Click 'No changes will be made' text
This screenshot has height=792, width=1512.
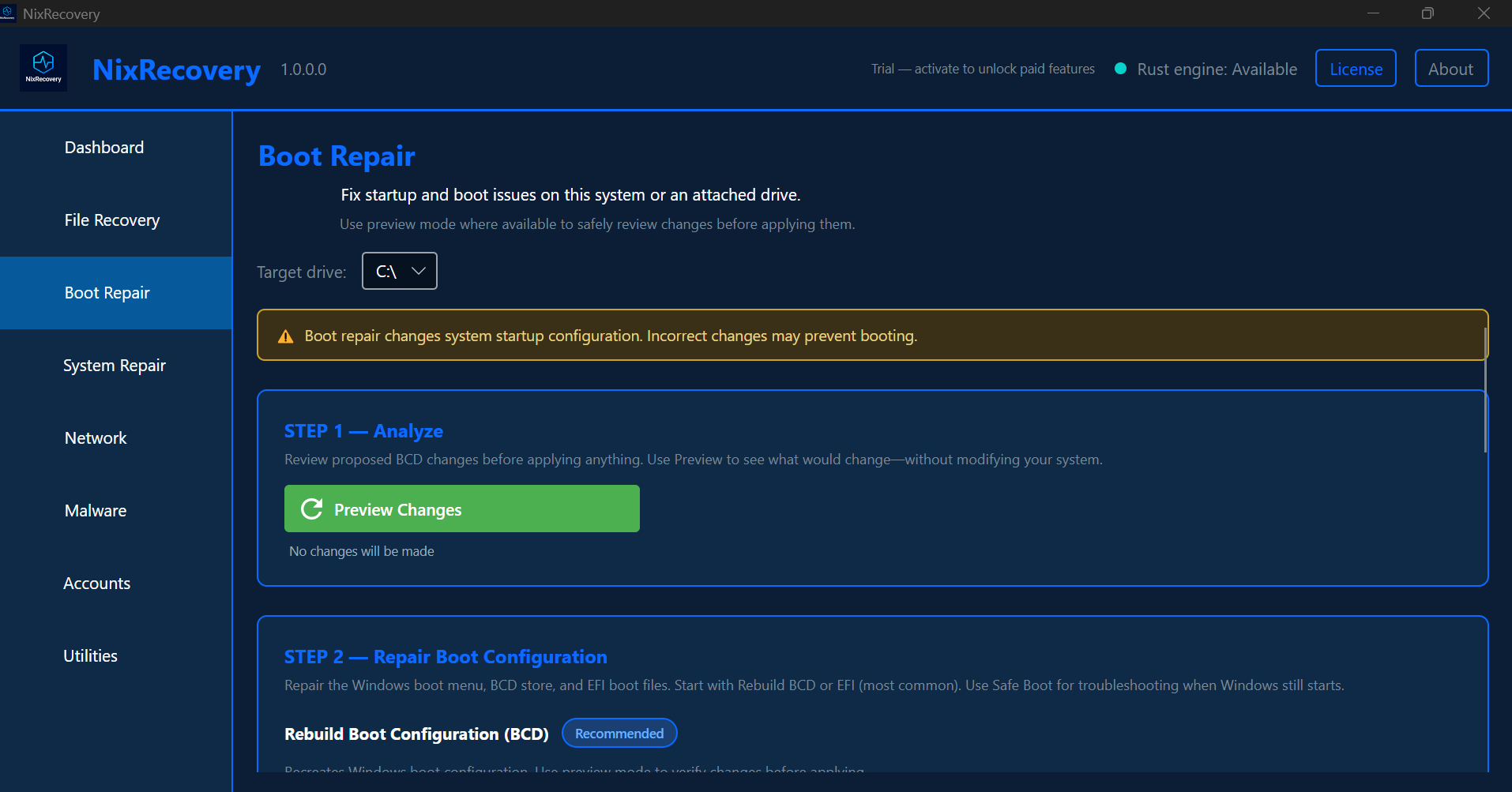point(362,551)
